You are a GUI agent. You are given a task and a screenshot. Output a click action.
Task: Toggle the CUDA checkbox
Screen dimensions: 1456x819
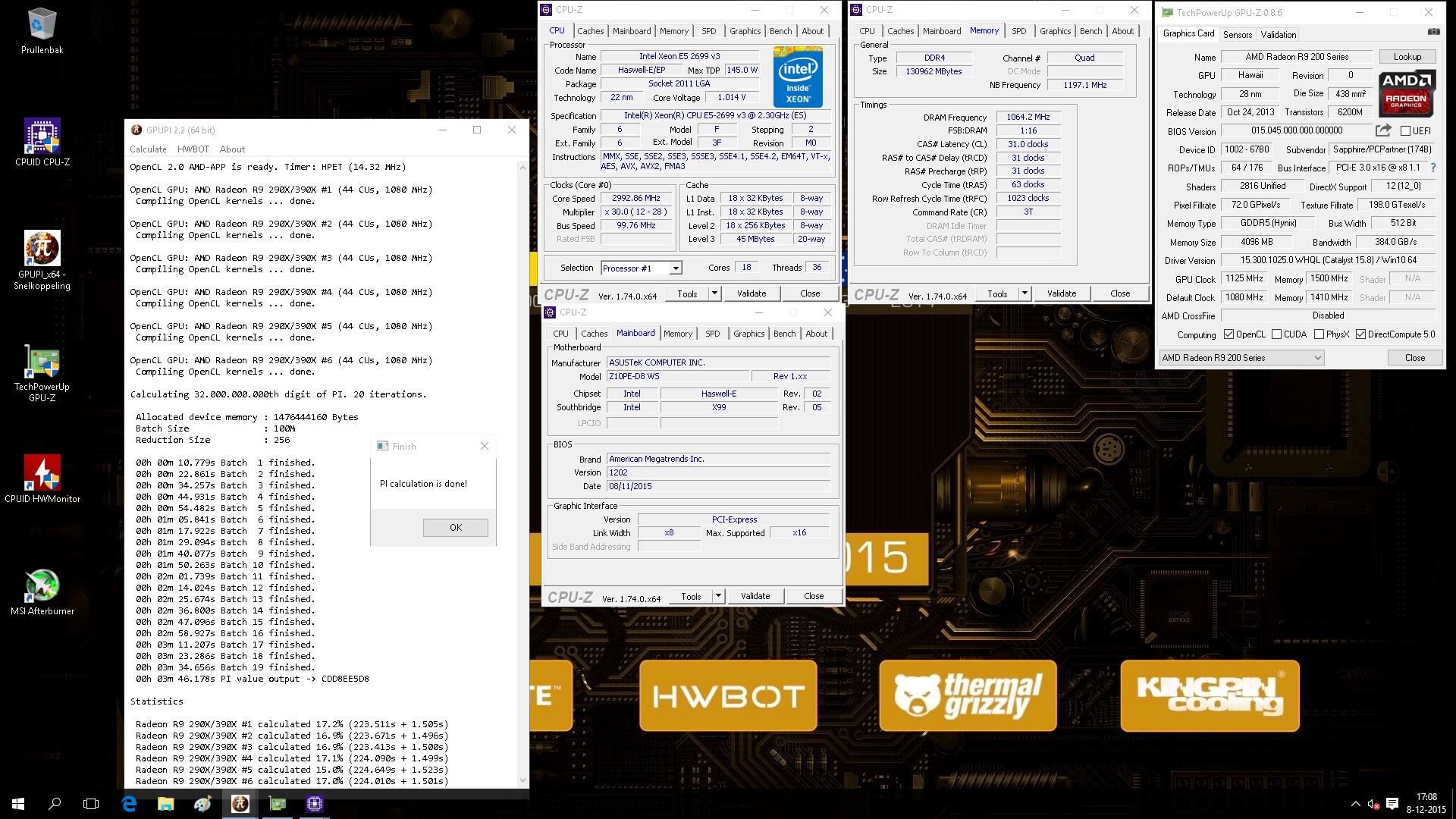pos(1277,334)
